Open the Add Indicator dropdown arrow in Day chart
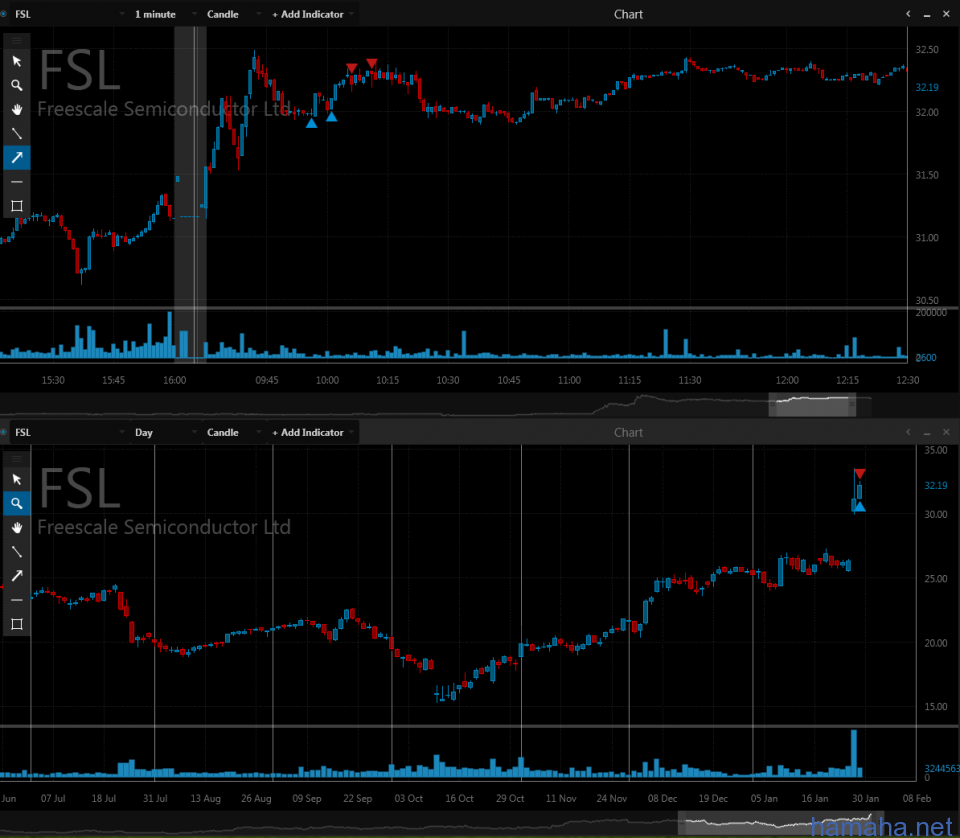 (x=351, y=432)
